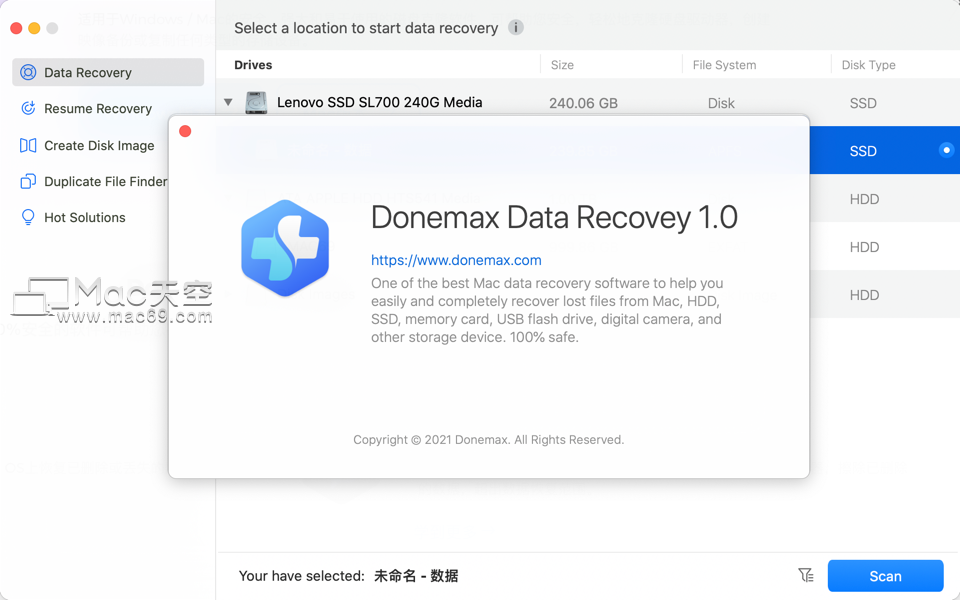The width and height of the screenshot is (960, 600).
Task: Click the File System column header
Action: point(724,65)
